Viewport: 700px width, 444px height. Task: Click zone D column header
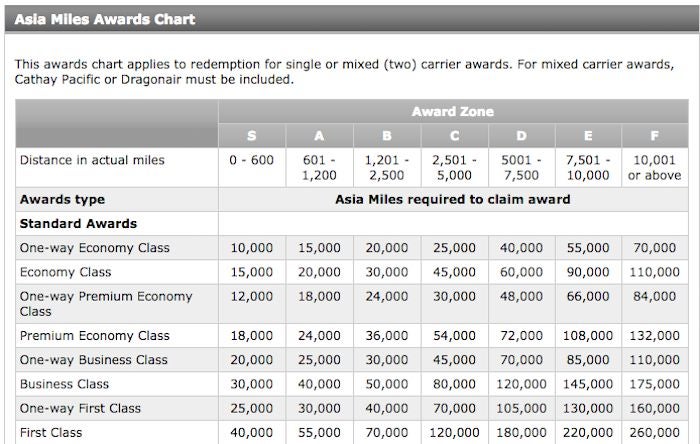[521, 136]
